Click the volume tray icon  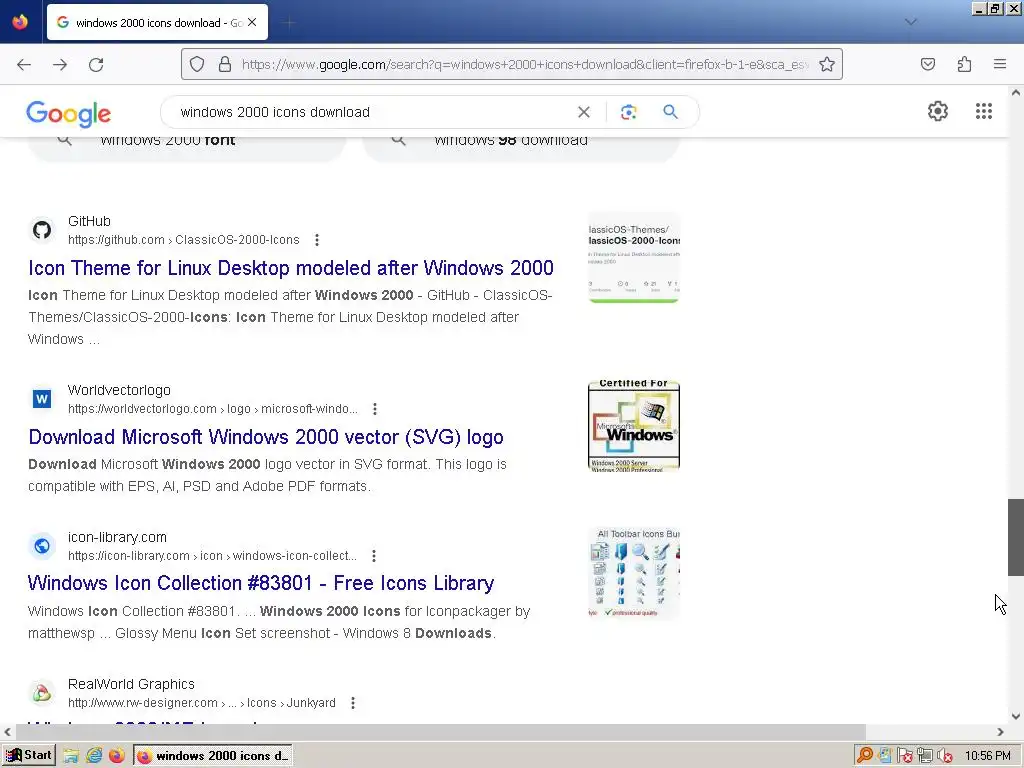(944, 756)
